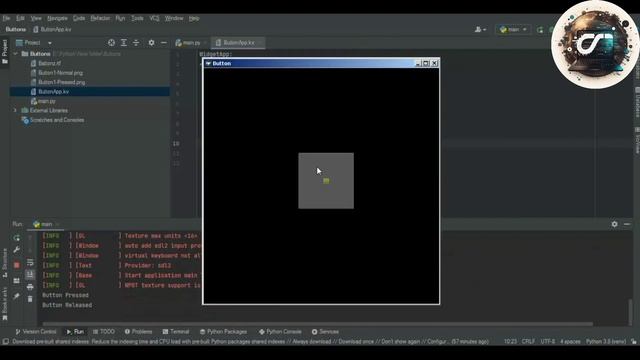
Task: Click the lock icon at status bar end
Action: [x=633, y=341]
